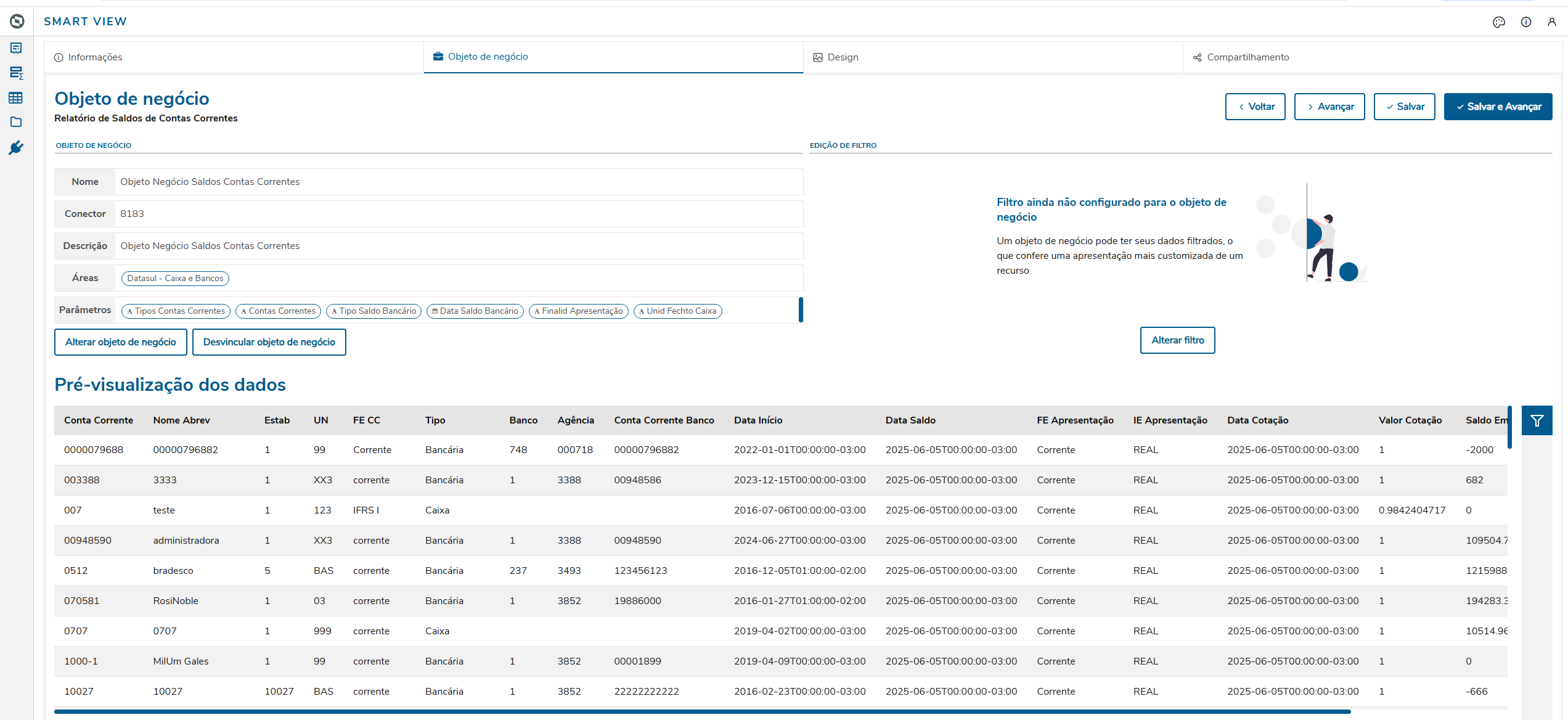This screenshot has height=720, width=1568.
Task: Click the Alterar filtro button
Action: 1177,340
